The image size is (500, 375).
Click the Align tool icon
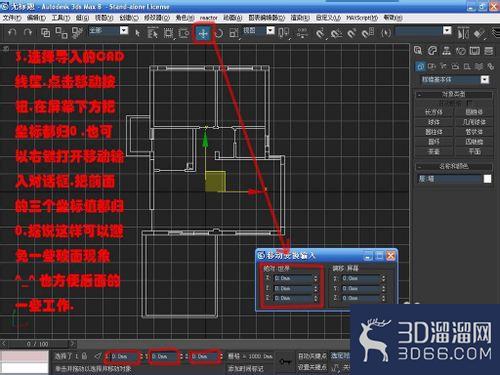(479, 33)
